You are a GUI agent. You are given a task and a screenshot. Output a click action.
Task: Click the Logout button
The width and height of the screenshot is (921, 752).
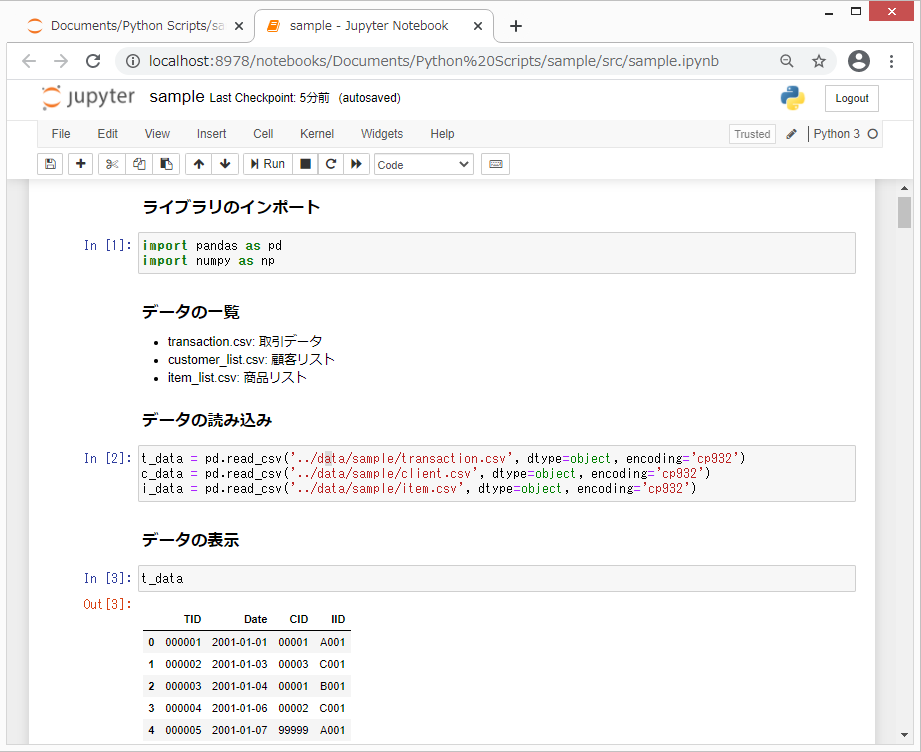(x=852, y=98)
